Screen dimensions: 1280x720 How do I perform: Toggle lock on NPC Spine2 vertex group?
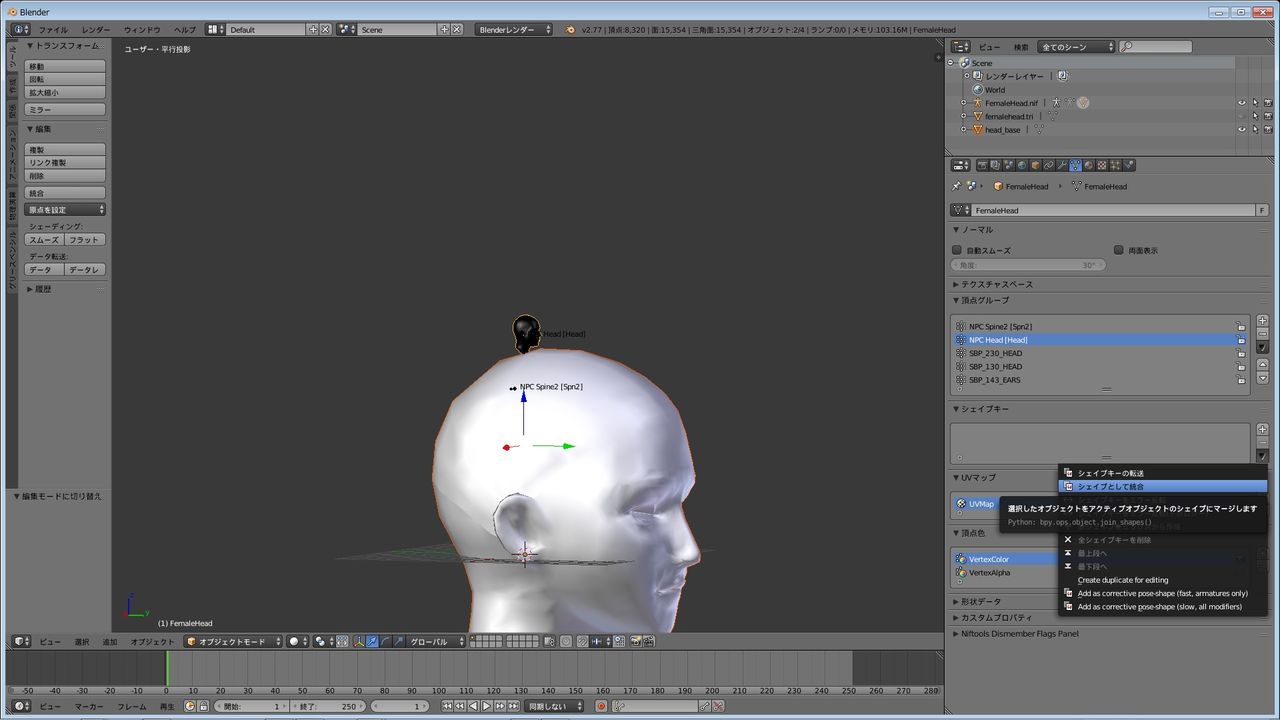point(1241,326)
